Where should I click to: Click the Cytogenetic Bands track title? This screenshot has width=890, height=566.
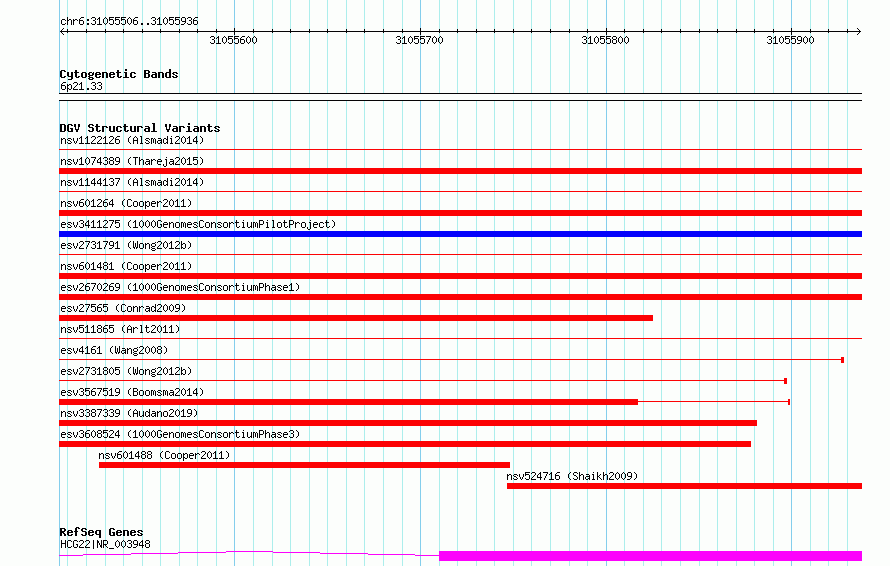click(x=119, y=74)
